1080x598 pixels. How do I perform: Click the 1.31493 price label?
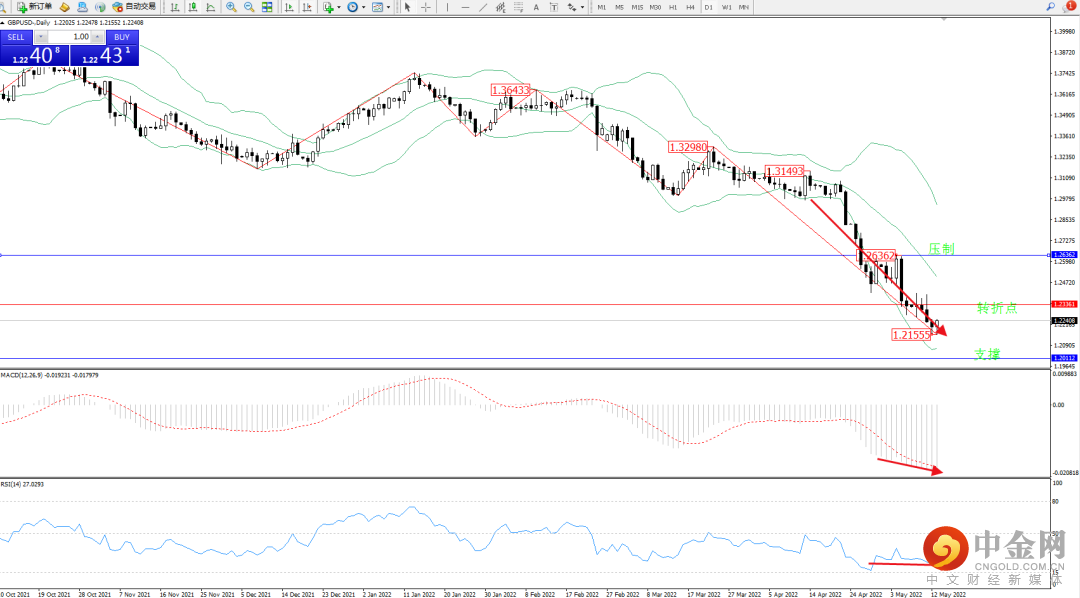click(x=785, y=172)
